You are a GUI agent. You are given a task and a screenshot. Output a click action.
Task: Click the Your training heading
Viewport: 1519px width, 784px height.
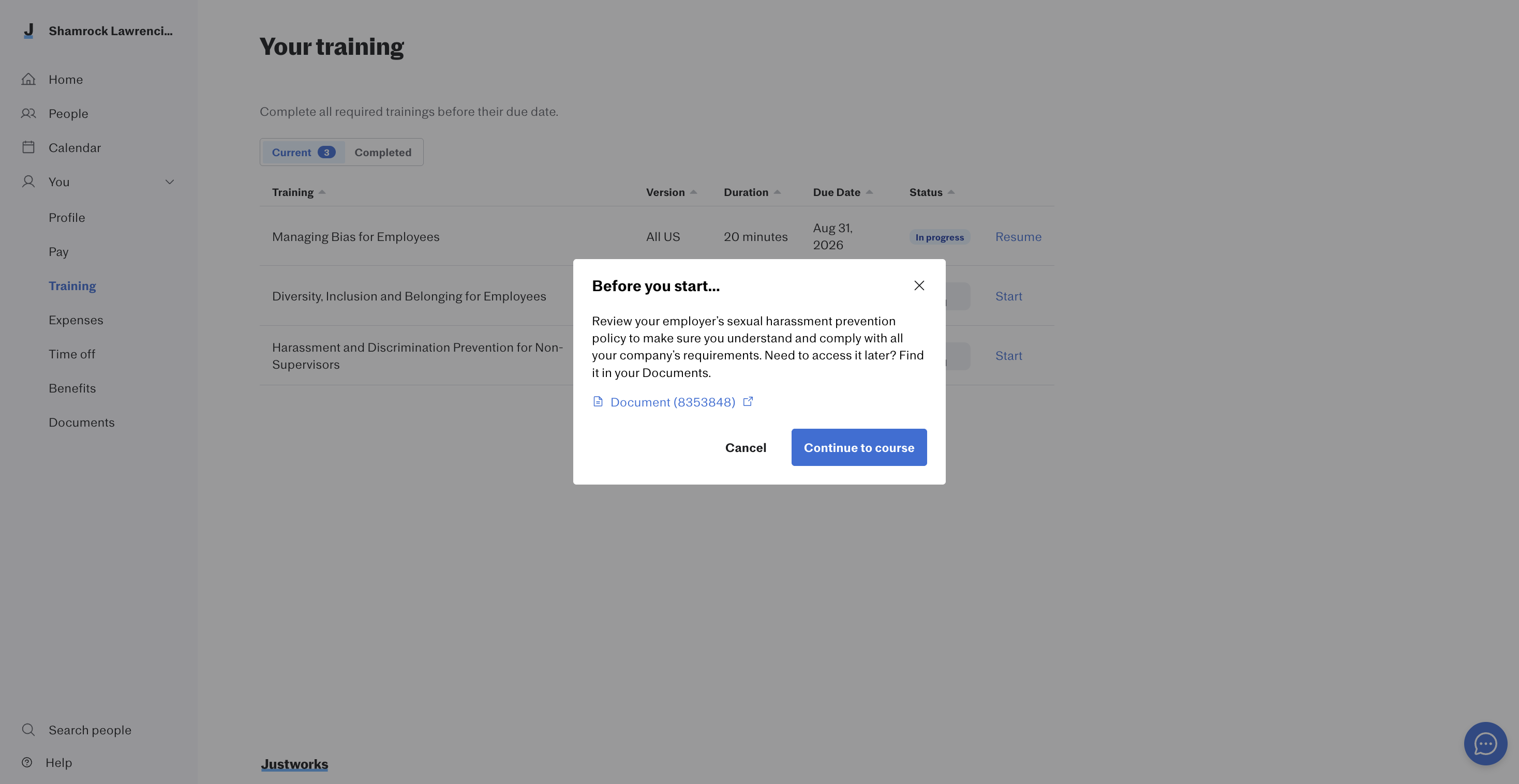coord(332,47)
